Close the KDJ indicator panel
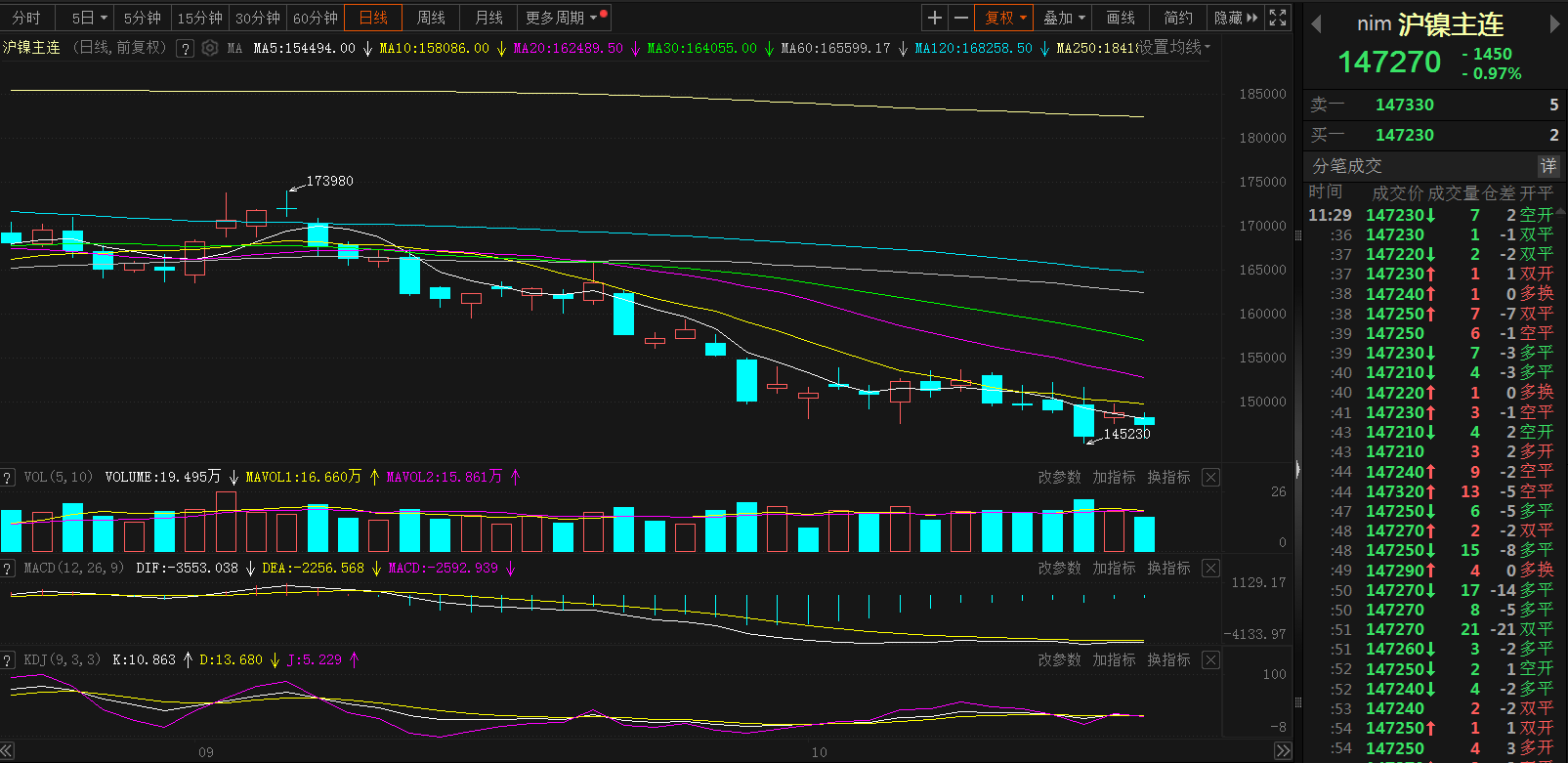This screenshot has width=1568, height=763. point(1210,659)
